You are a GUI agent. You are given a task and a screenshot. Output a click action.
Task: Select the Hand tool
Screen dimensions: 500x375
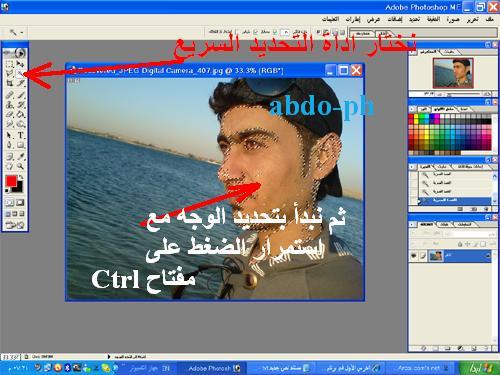10,166
